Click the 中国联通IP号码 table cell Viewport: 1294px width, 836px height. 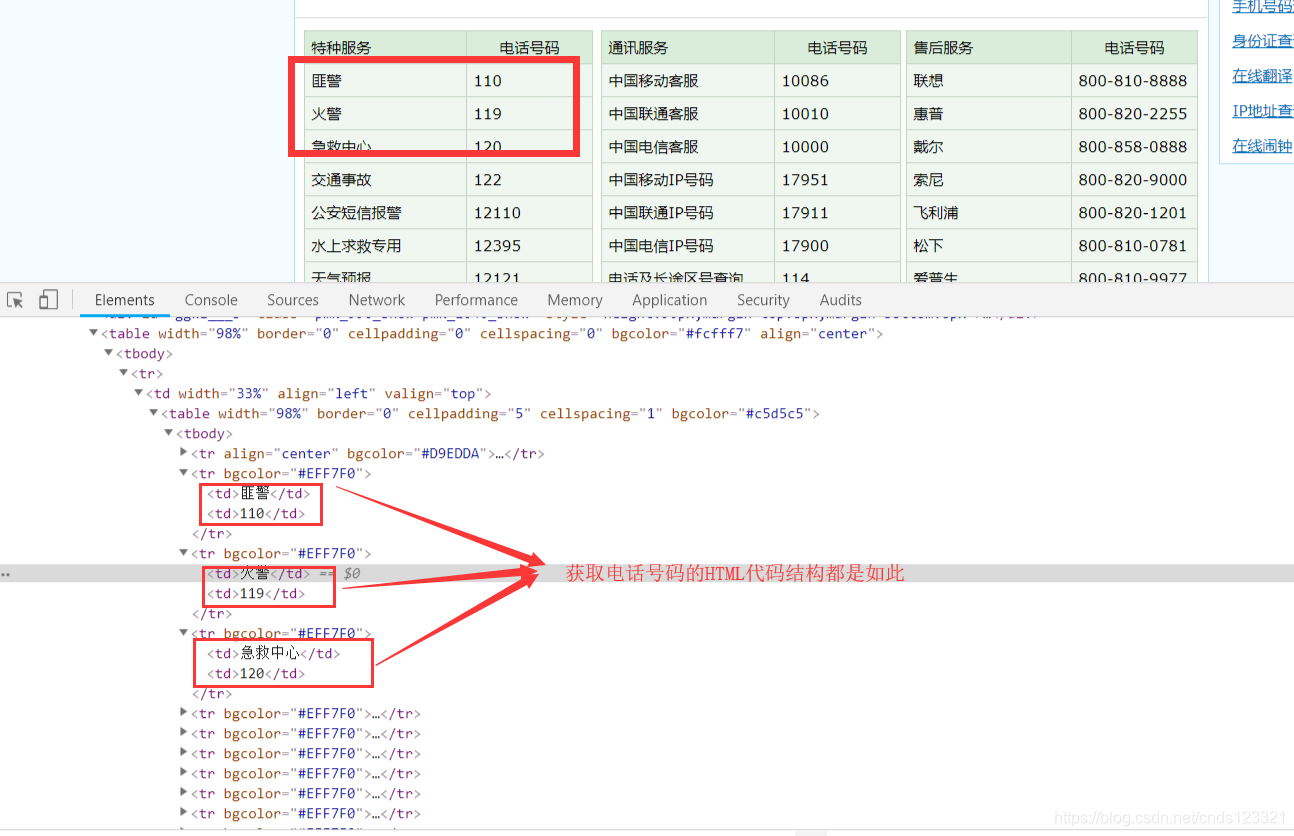688,212
